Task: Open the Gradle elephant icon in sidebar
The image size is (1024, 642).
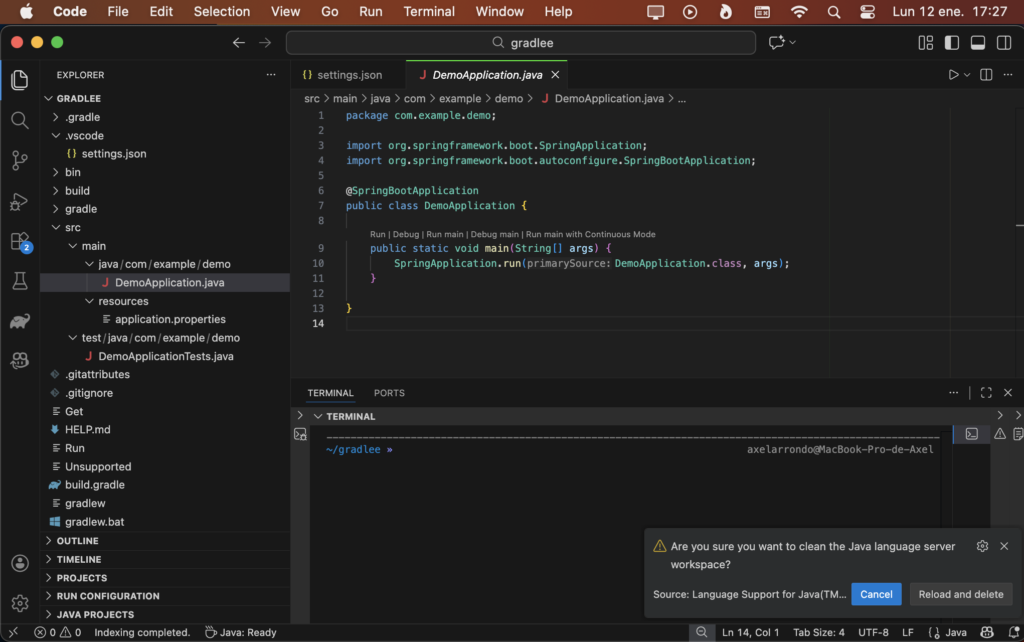Action: coord(19,321)
